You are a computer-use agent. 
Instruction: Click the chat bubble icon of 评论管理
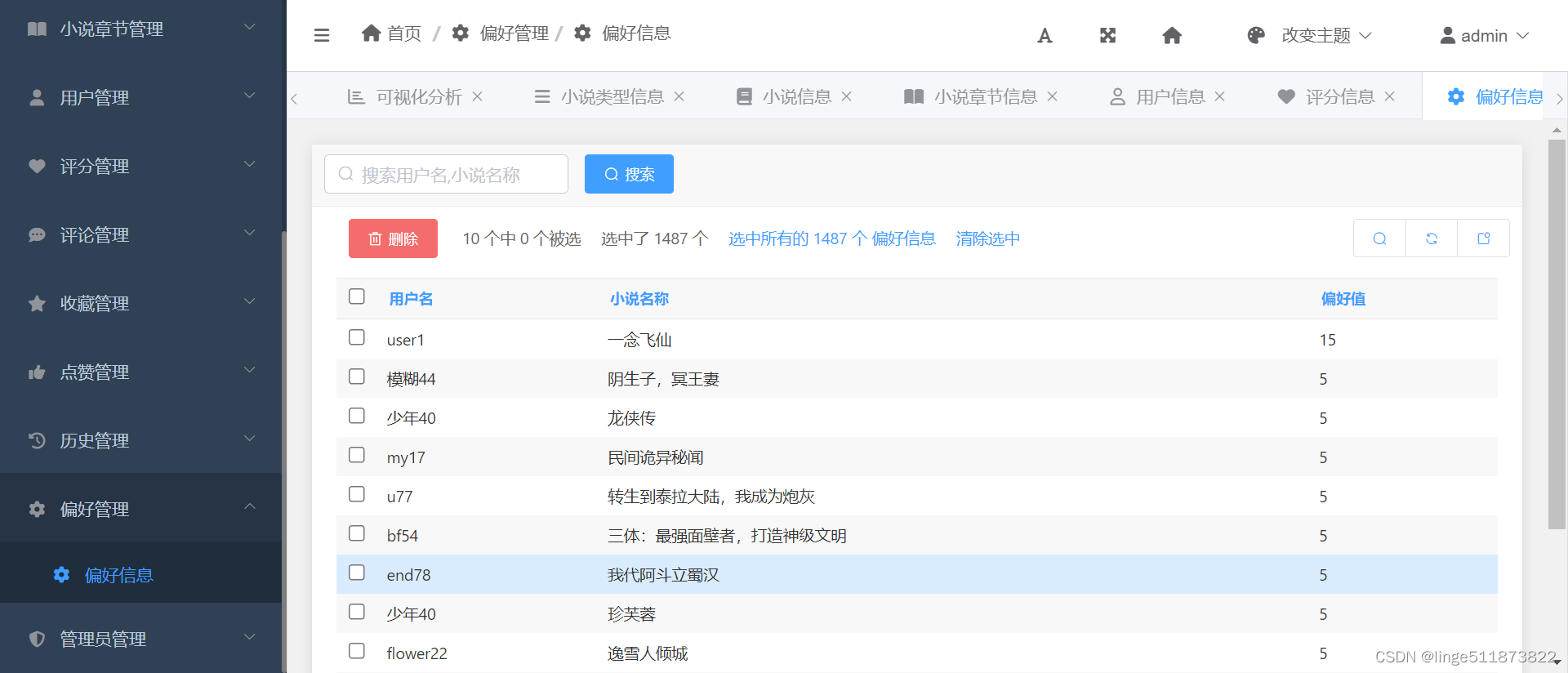click(37, 234)
